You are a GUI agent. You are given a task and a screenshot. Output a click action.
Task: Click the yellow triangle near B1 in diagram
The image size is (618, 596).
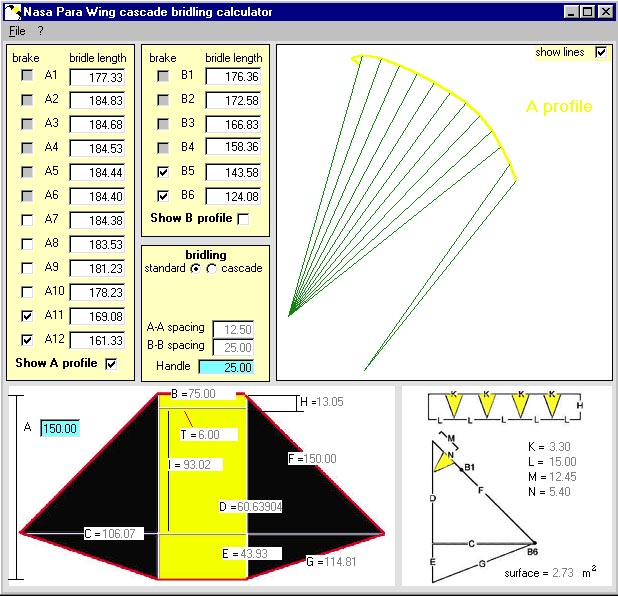click(443, 462)
